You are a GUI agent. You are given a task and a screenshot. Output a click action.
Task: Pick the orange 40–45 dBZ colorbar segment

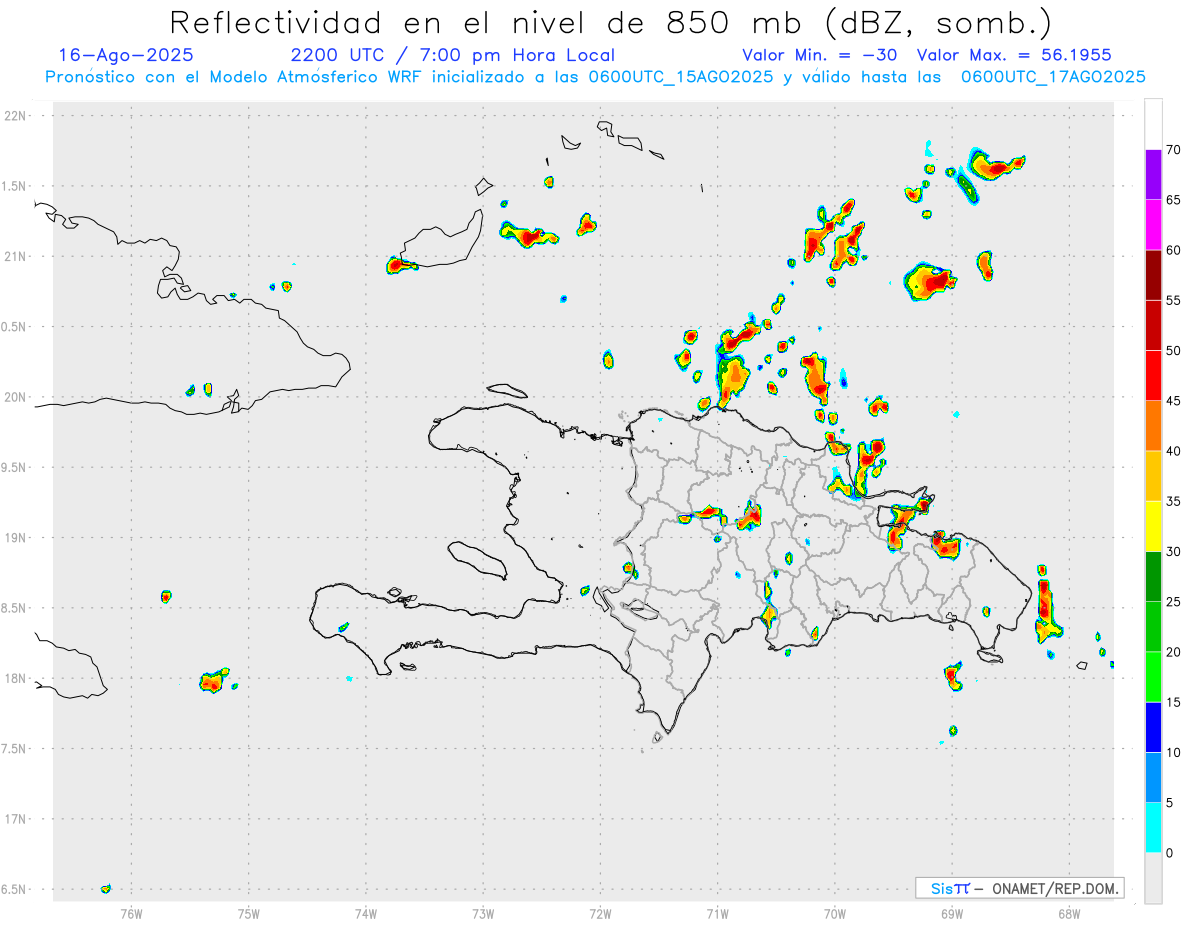click(x=1153, y=426)
